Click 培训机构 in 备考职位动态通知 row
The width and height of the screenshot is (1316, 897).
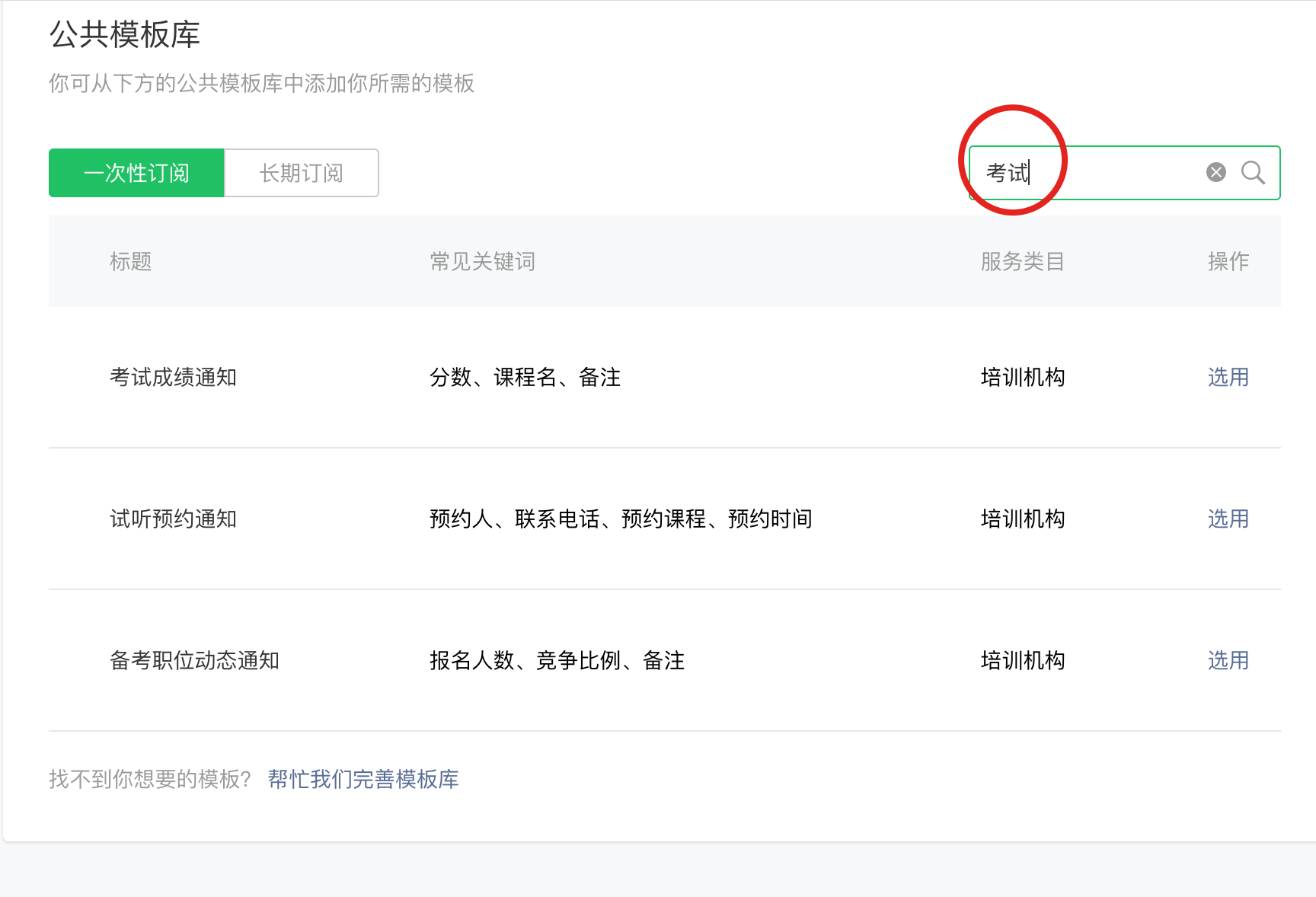(x=1023, y=660)
